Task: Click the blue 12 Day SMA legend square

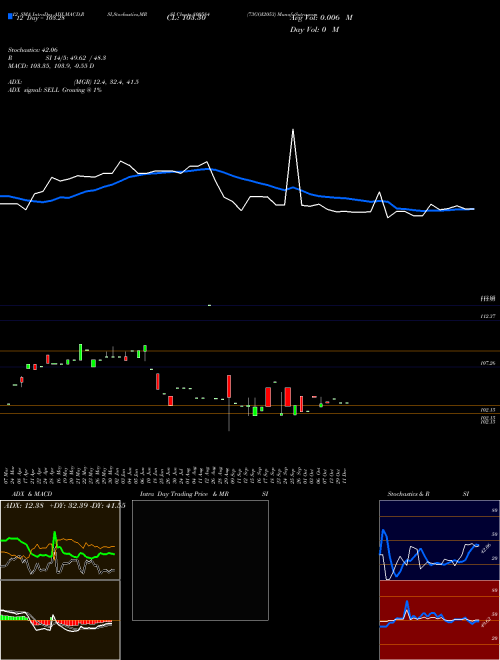Action: coord(10,16)
